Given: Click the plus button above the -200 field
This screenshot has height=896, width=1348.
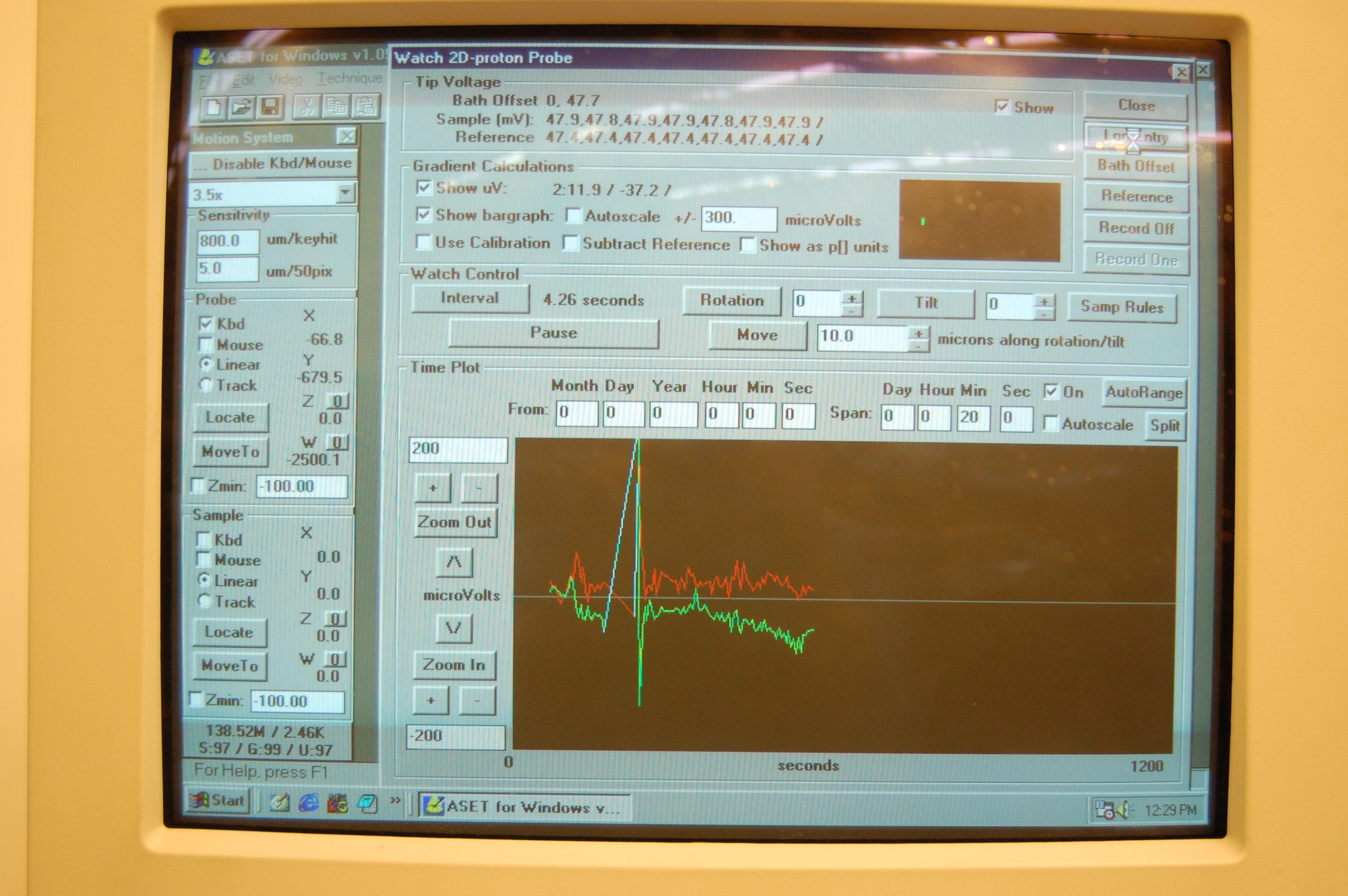Looking at the screenshot, I should click(431, 701).
